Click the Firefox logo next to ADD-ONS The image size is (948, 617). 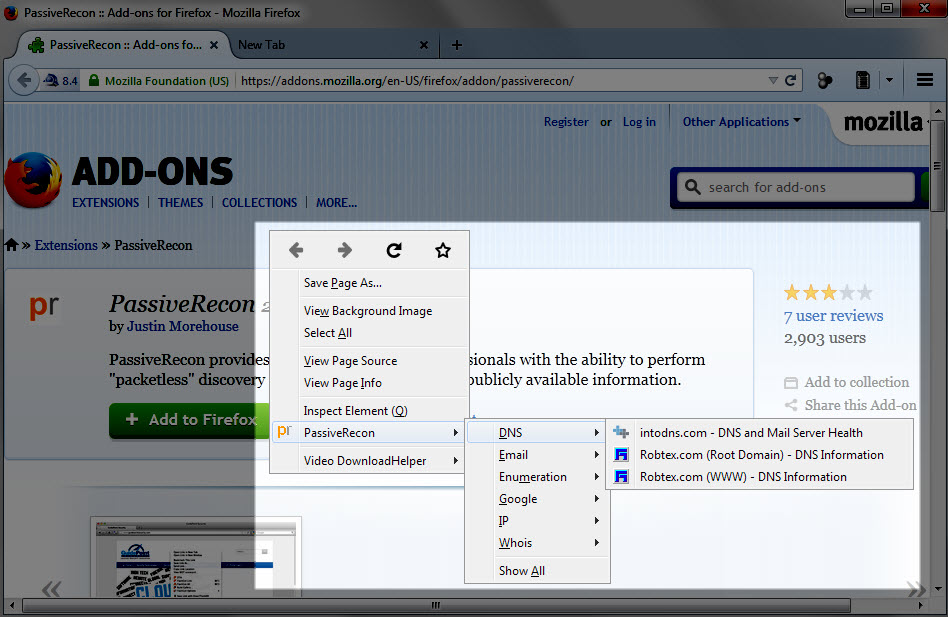pos(33,180)
